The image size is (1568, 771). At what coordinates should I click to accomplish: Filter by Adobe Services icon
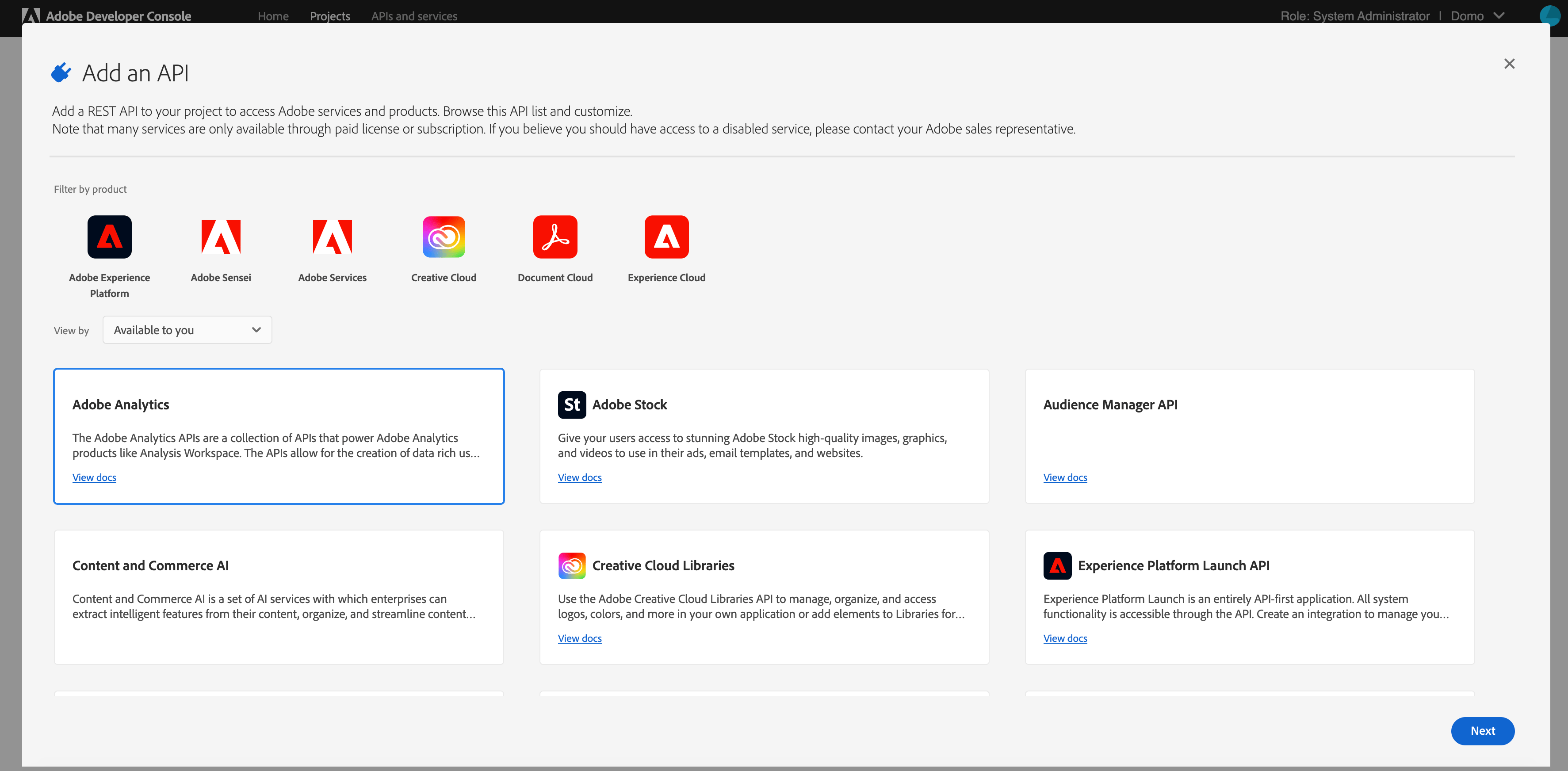pyautogui.click(x=333, y=237)
